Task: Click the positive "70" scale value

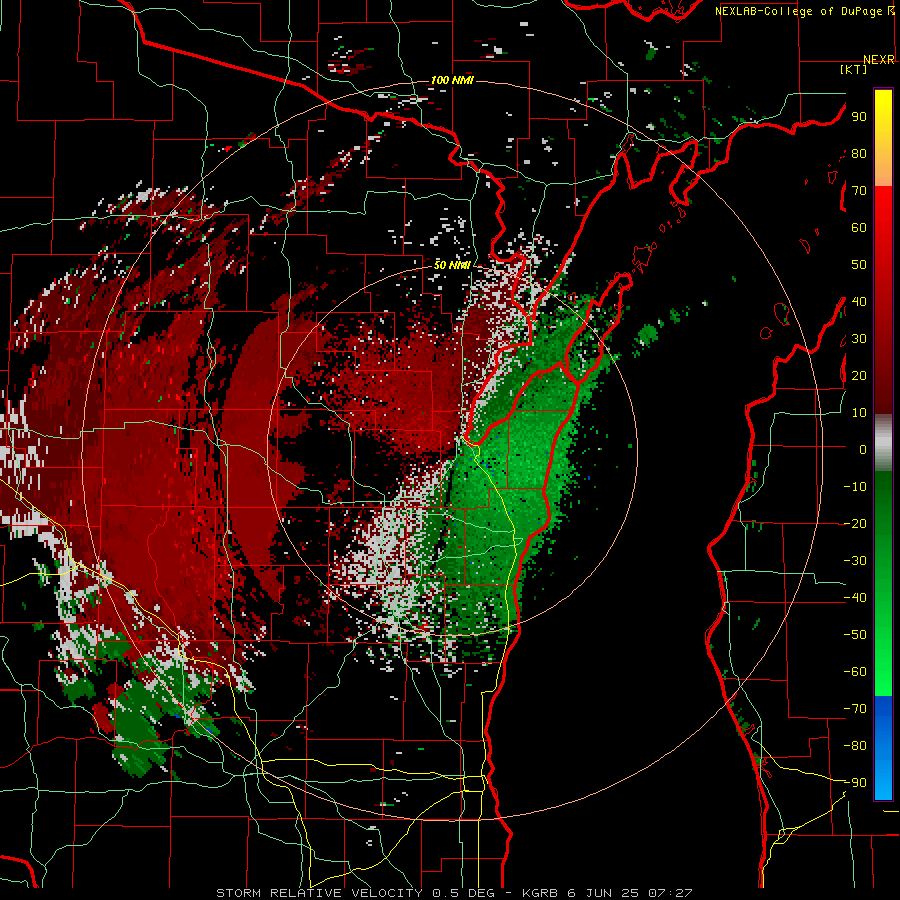Action: [x=859, y=191]
